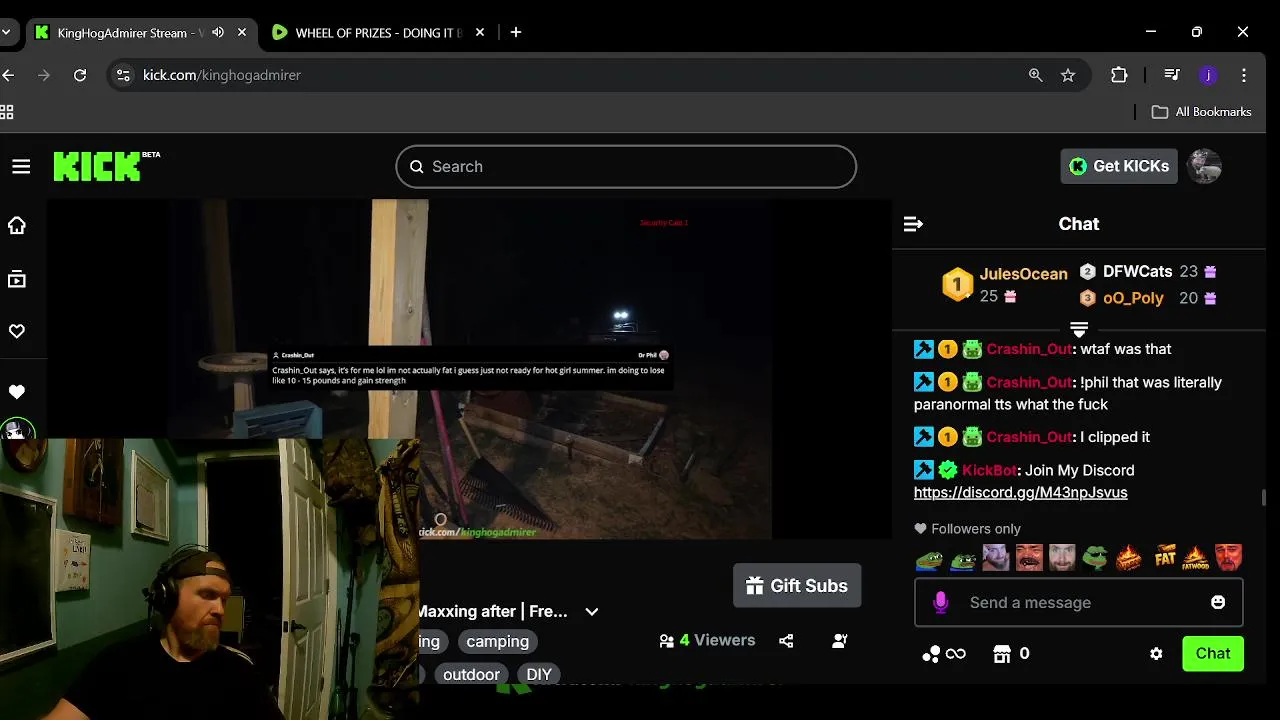
Task: Expand the gifter leaderboard handle
Action: click(1079, 330)
